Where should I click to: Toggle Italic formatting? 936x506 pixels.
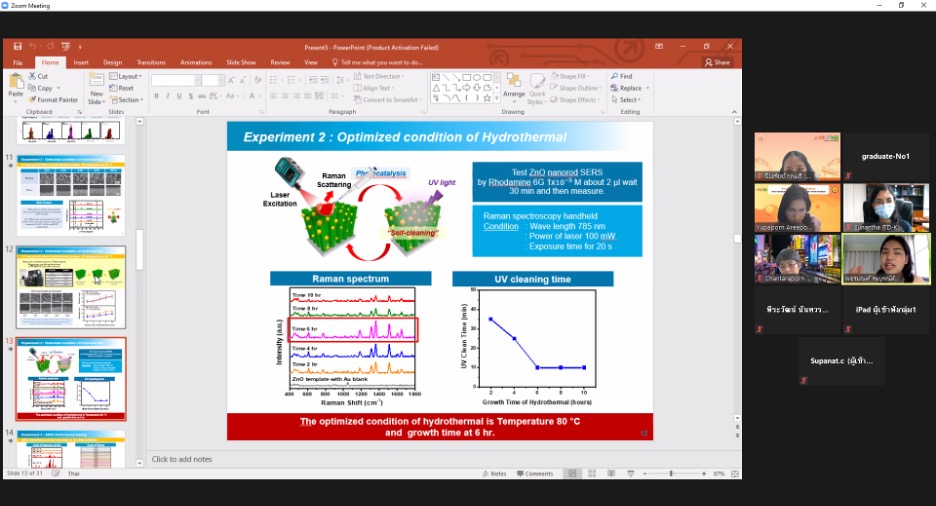click(x=168, y=95)
